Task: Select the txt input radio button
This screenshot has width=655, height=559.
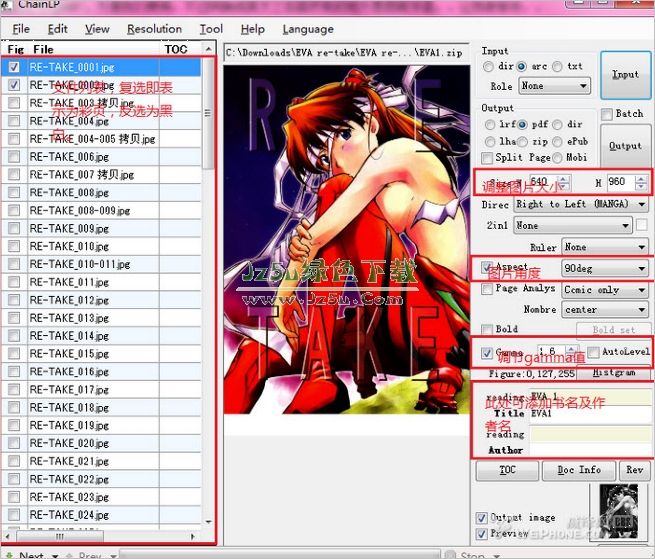Action: click(557, 66)
